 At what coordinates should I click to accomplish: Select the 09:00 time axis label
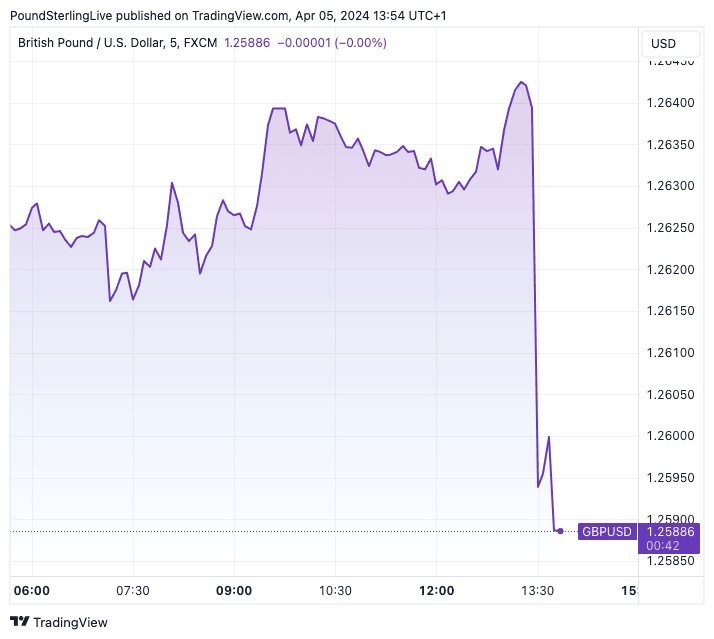coord(234,591)
